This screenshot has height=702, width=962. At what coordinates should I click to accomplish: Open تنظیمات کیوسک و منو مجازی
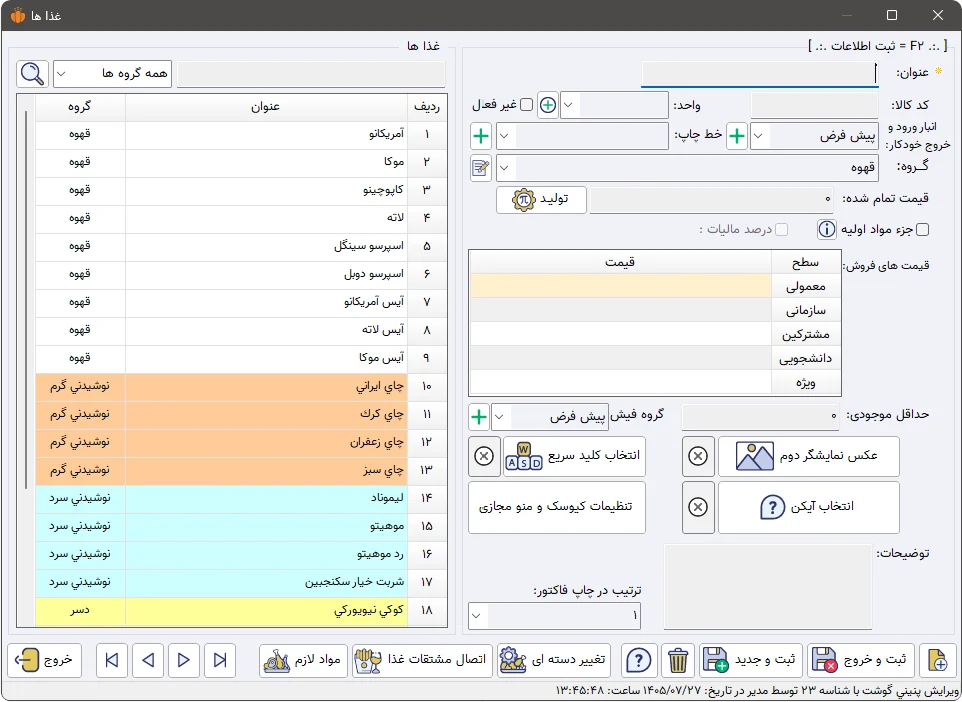557,507
